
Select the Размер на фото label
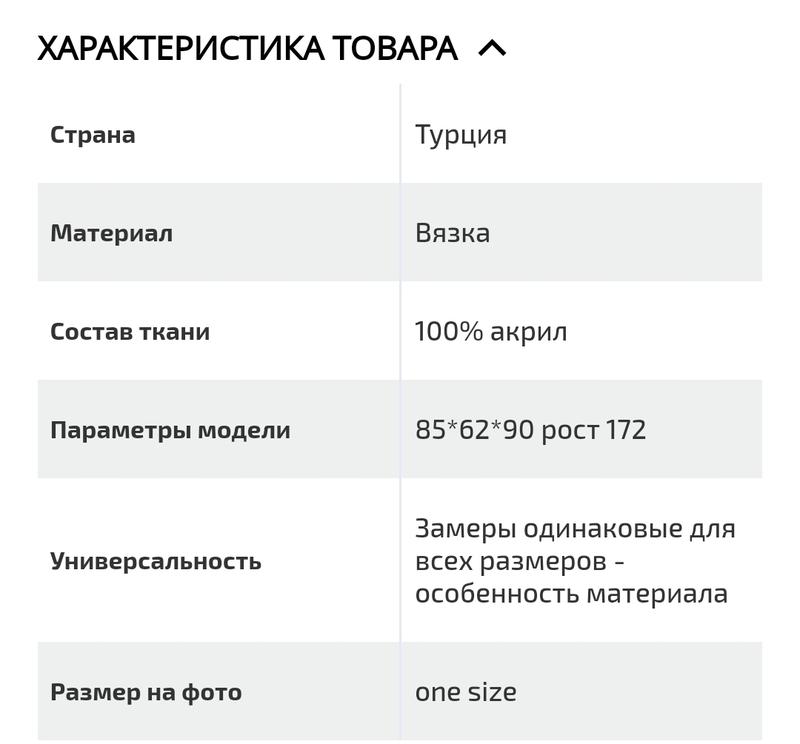click(x=146, y=691)
